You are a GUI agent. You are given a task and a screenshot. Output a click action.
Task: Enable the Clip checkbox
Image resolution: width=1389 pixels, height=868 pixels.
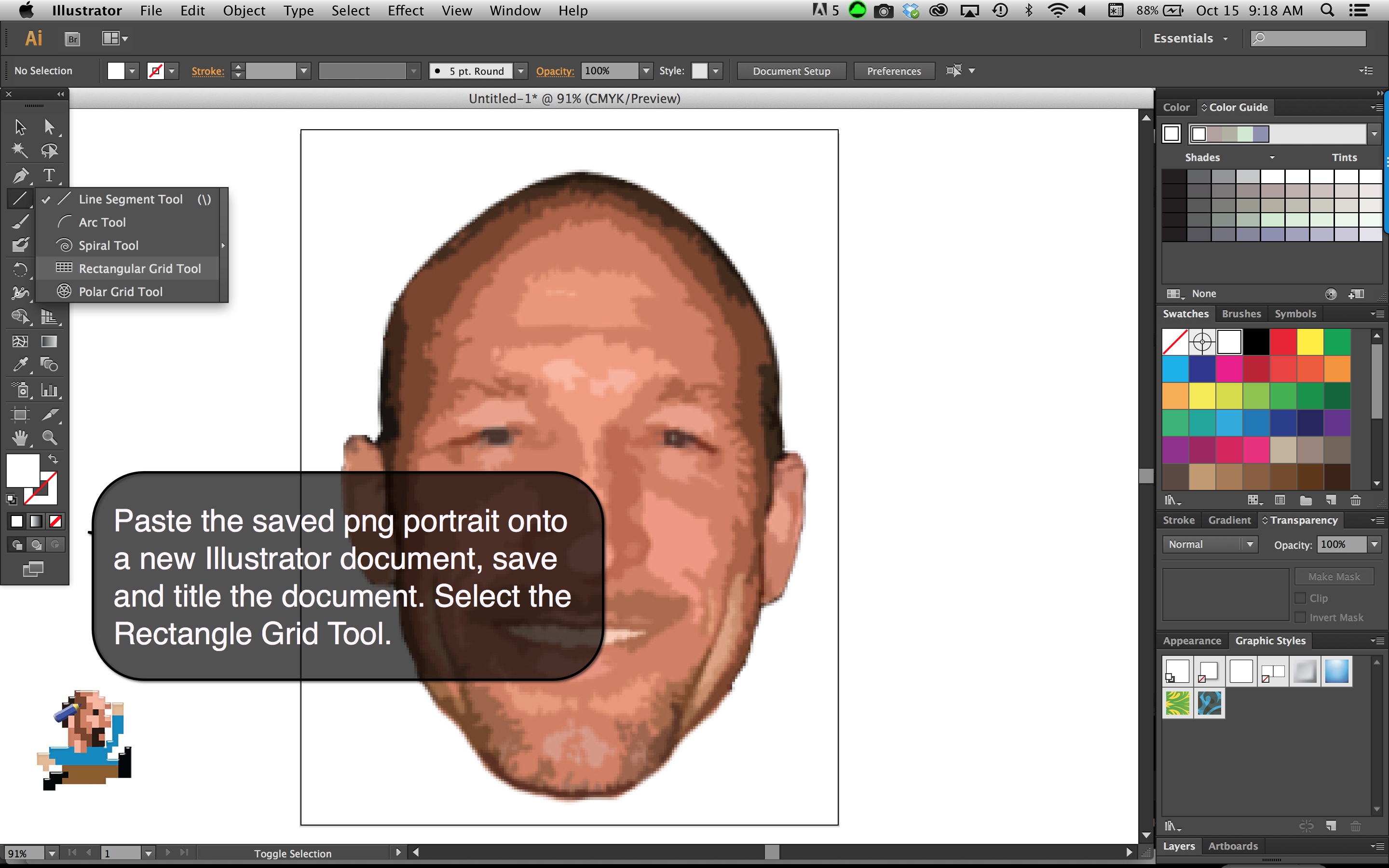coord(1301,598)
